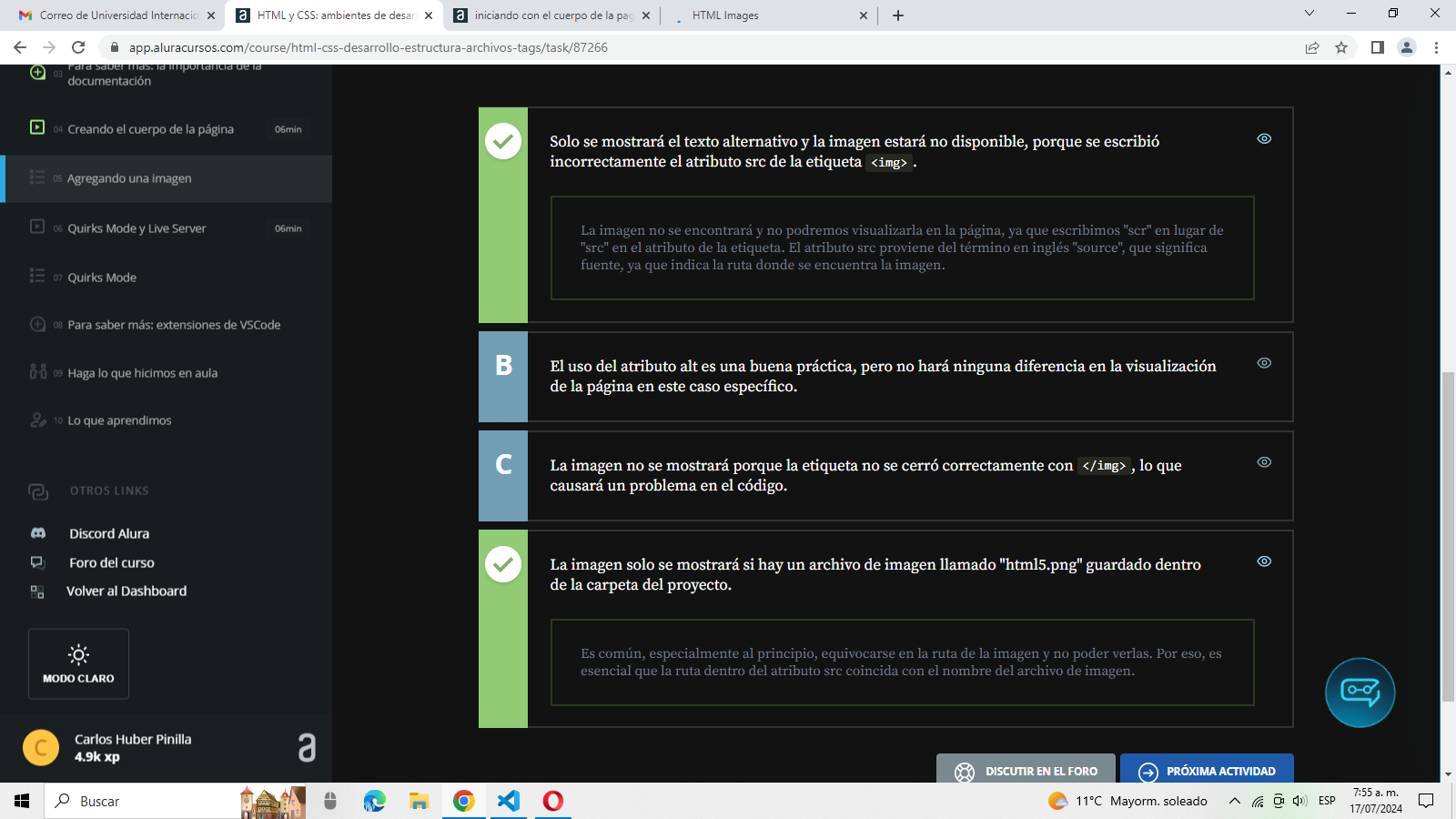Reload the page with browser refresh button
1456x819 pixels.
point(78,47)
